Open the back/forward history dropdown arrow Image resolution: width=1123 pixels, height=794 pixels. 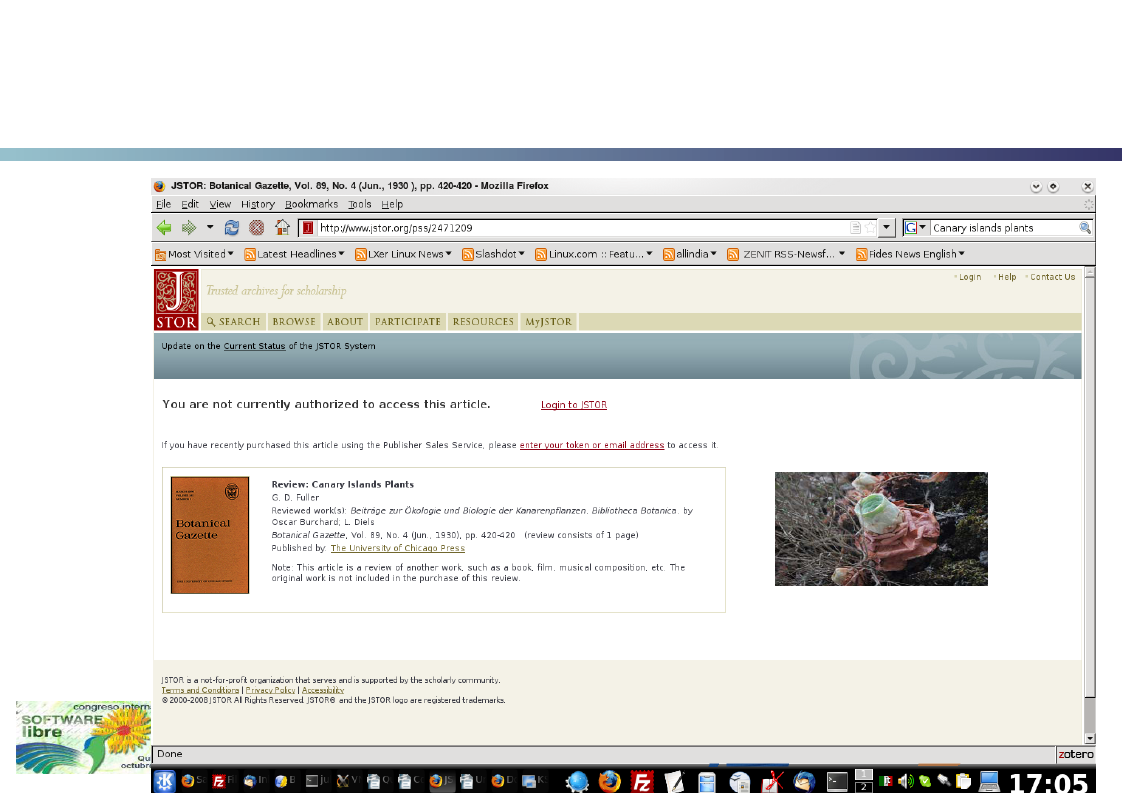click(x=210, y=228)
